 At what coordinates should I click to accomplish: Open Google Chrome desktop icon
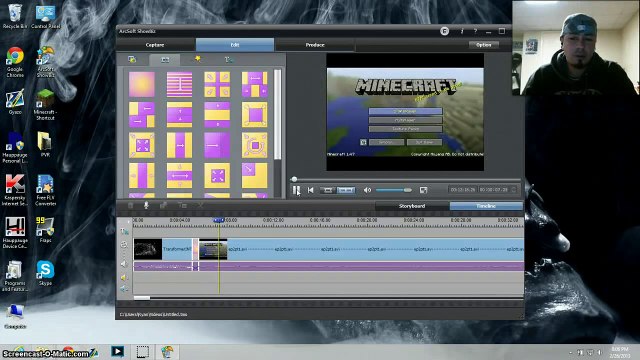click(x=15, y=62)
